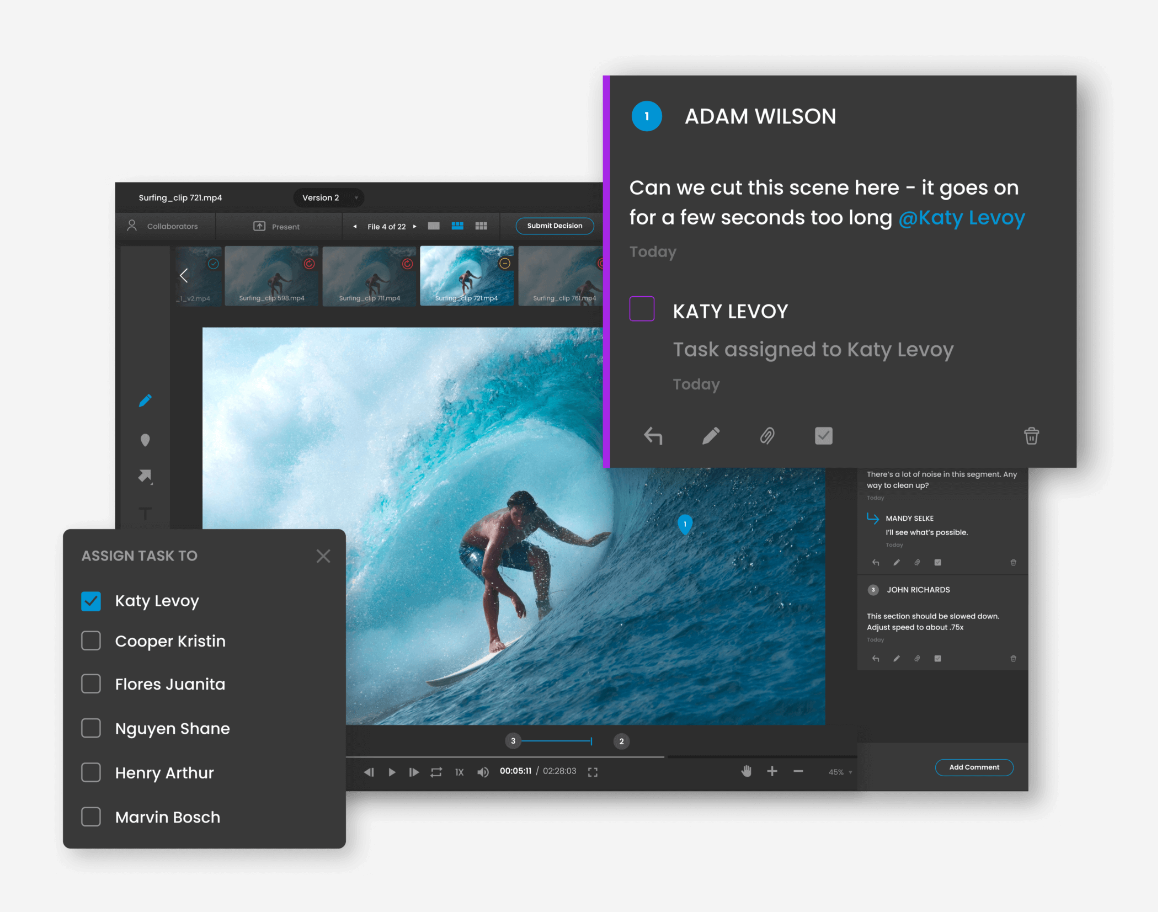
Task: Select the pencil annotation tool in the left sidebar
Action: coord(145,400)
